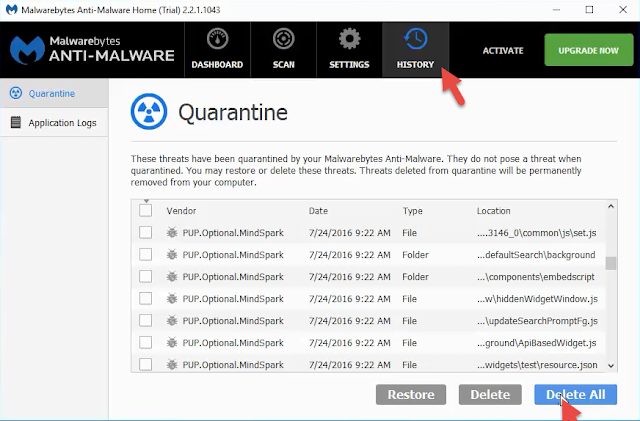The width and height of the screenshot is (640, 421).
Task: Toggle the select-all checkbox in table header
Action: point(146,211)
